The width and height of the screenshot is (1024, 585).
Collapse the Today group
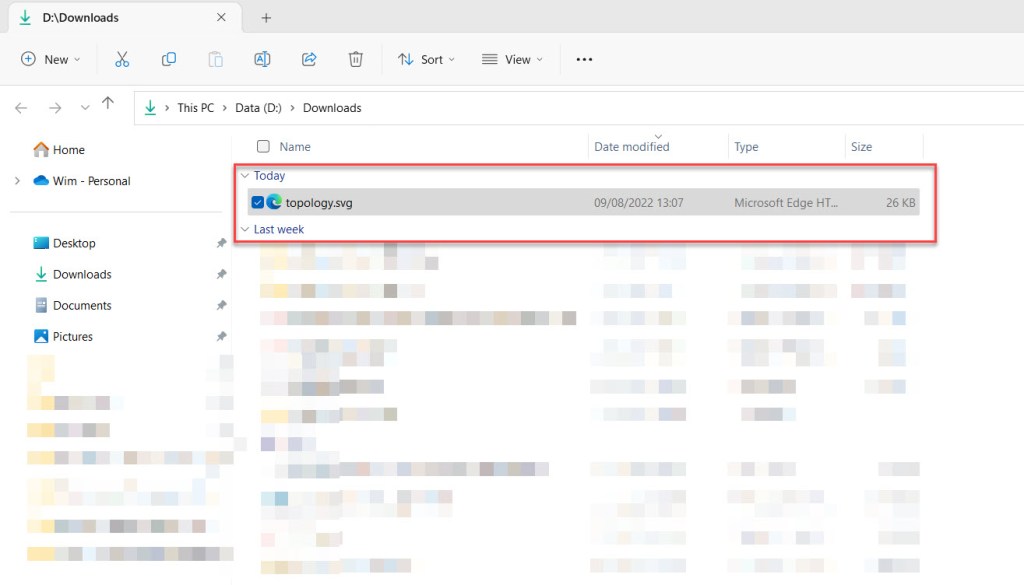point(244,176)
